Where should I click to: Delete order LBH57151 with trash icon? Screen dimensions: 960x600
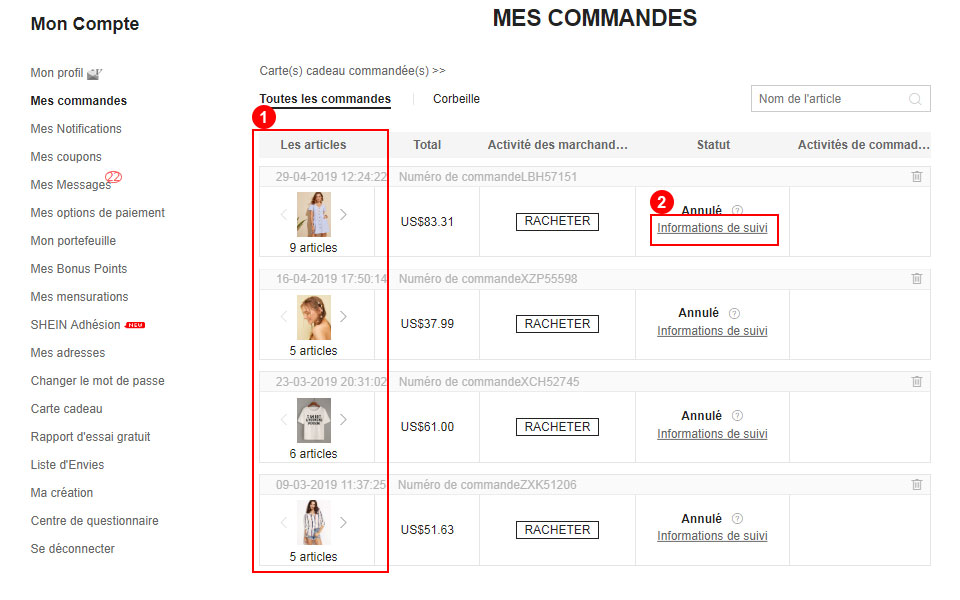(x=917, y=177)
